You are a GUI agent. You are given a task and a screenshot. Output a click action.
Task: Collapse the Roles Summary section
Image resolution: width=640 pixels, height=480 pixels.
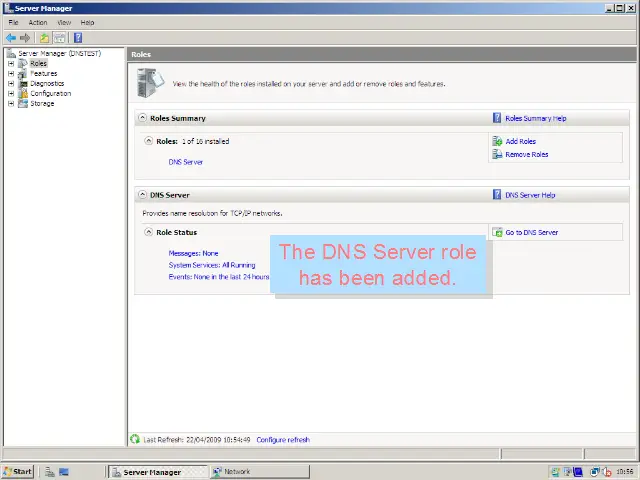(142, 118)
